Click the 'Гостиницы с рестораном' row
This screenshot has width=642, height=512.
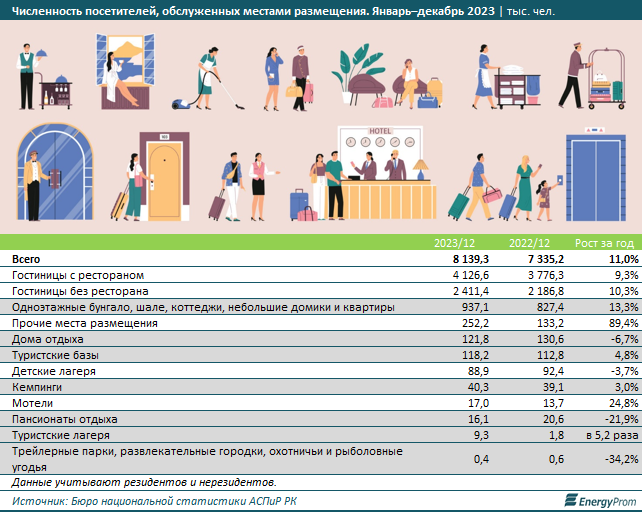click(321, 275)
